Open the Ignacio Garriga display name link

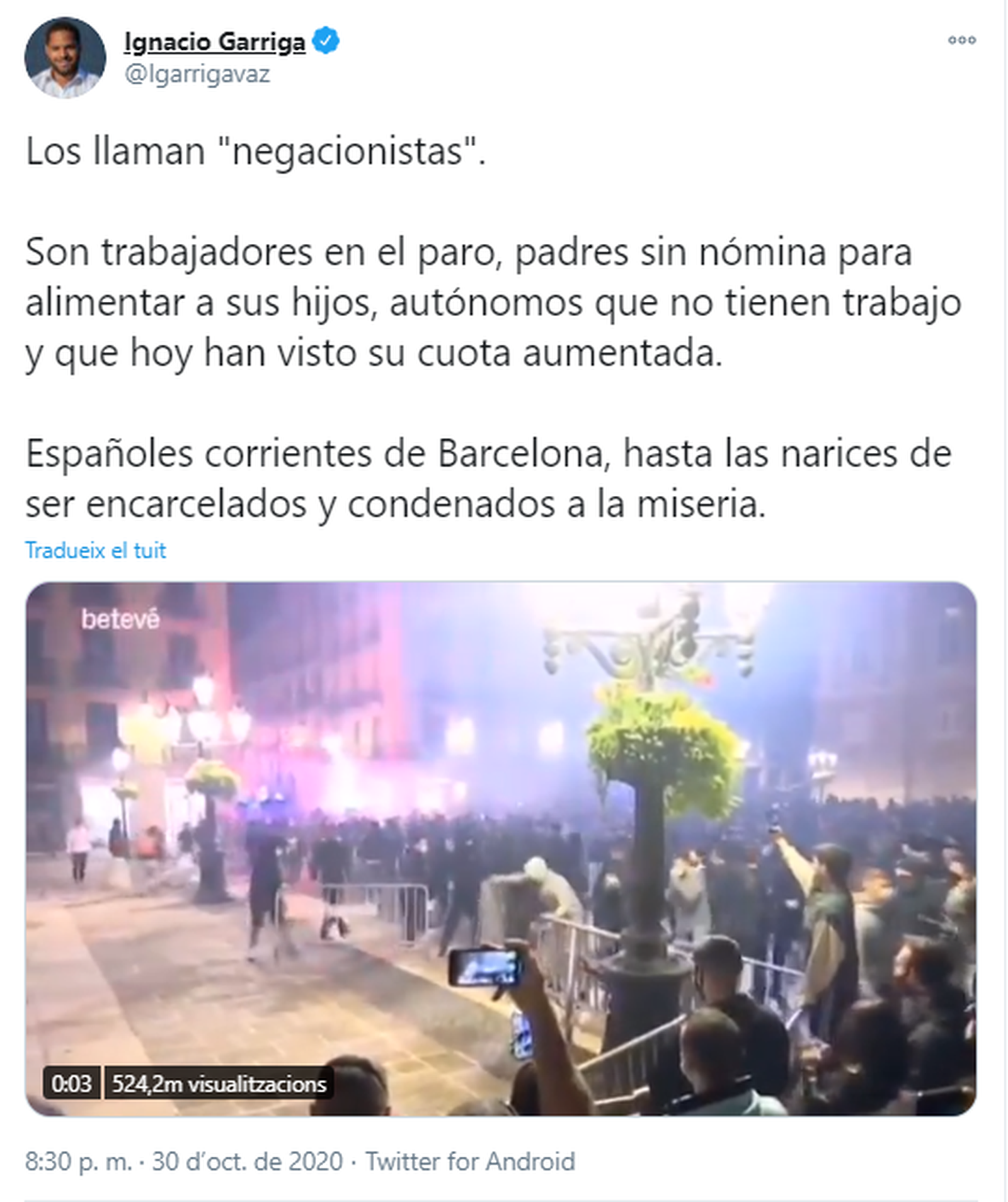[x=214, y=42]
